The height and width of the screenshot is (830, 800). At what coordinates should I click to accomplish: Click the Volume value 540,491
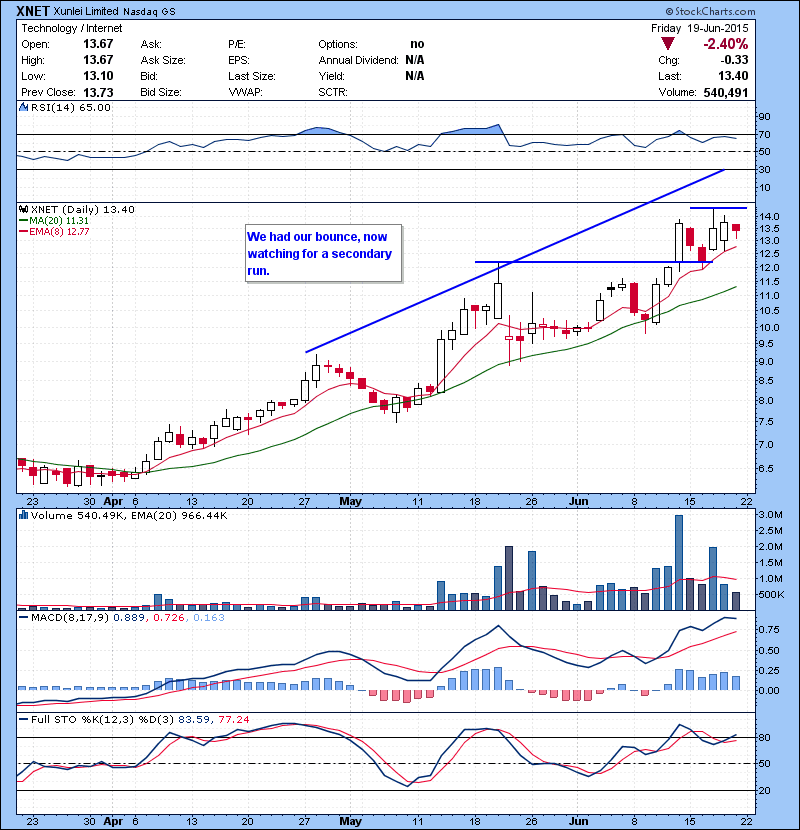point(726,93)
